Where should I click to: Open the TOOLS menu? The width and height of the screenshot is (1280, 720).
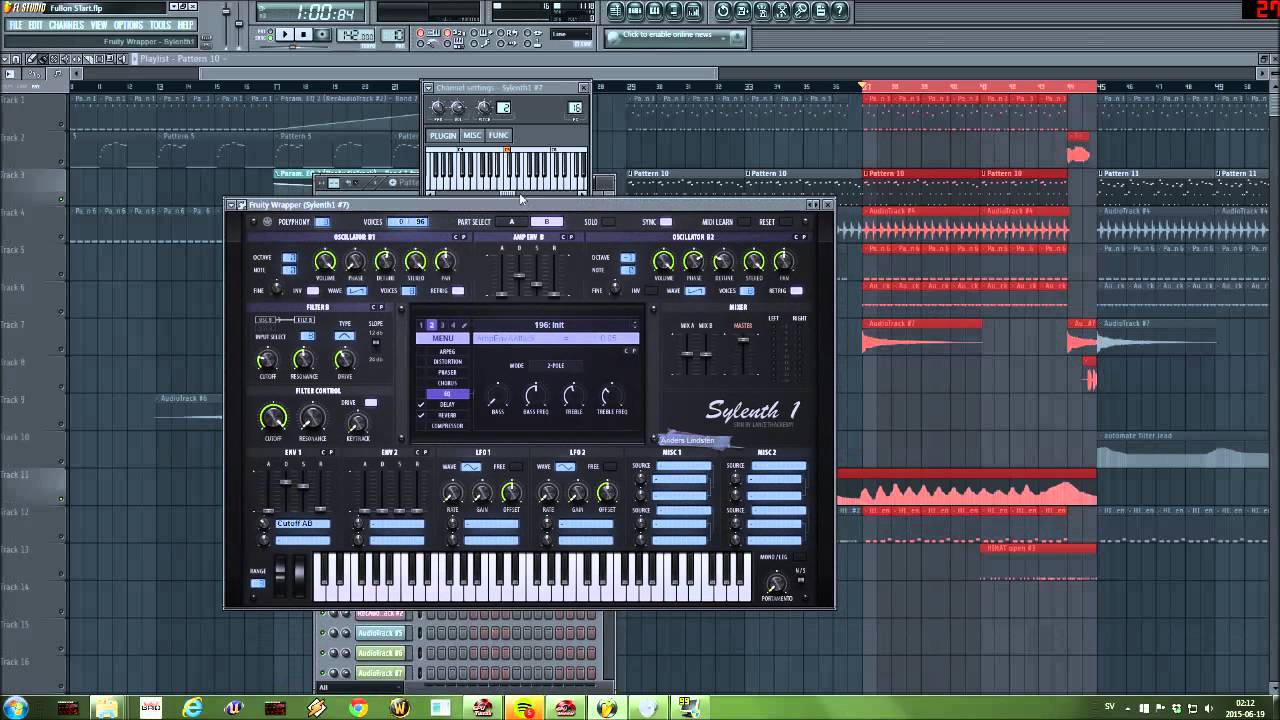coord(160,25)
